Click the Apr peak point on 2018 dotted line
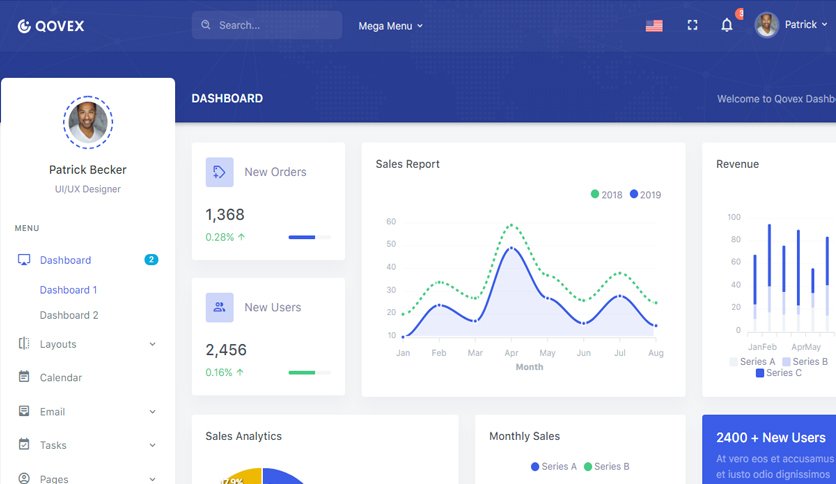 click(x=511, y=225)
